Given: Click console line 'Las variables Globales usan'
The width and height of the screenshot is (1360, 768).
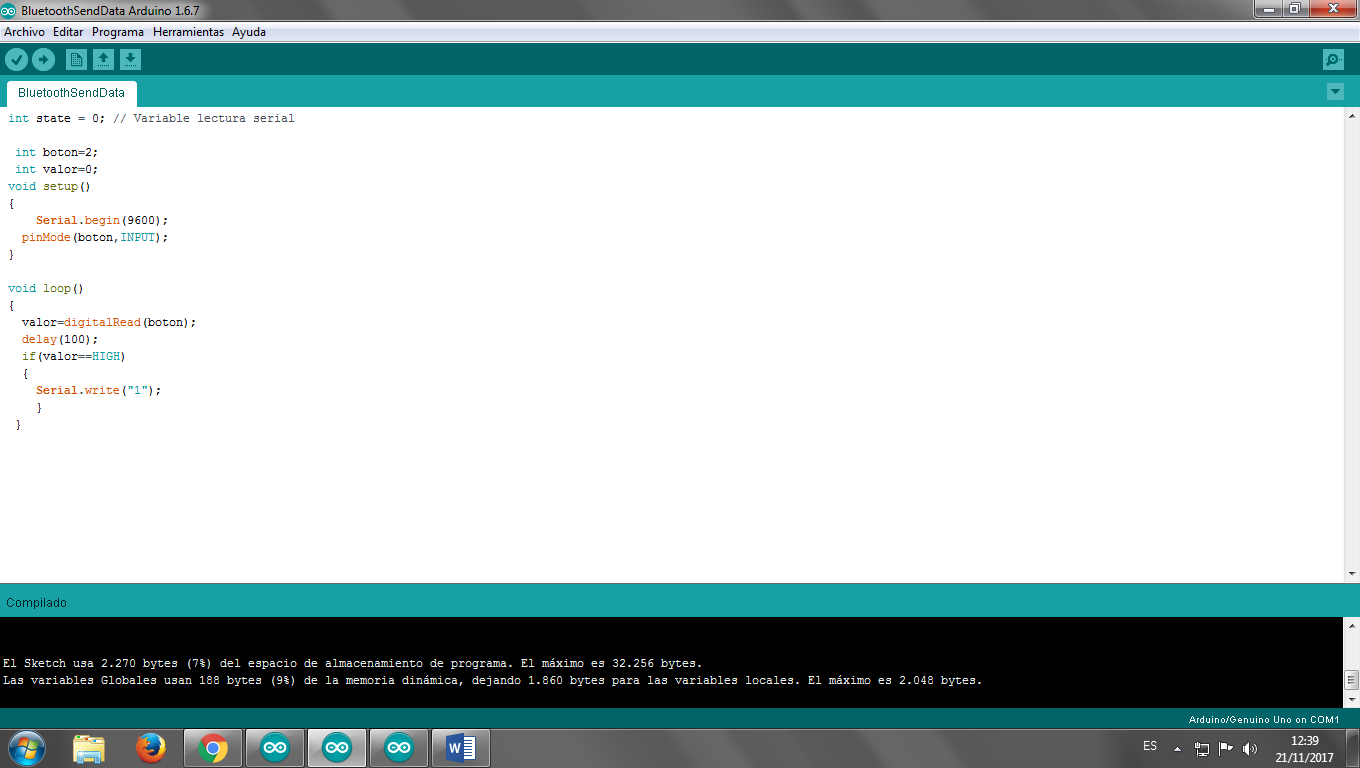Looking at the screenshot, I should [x=493, y=680].
